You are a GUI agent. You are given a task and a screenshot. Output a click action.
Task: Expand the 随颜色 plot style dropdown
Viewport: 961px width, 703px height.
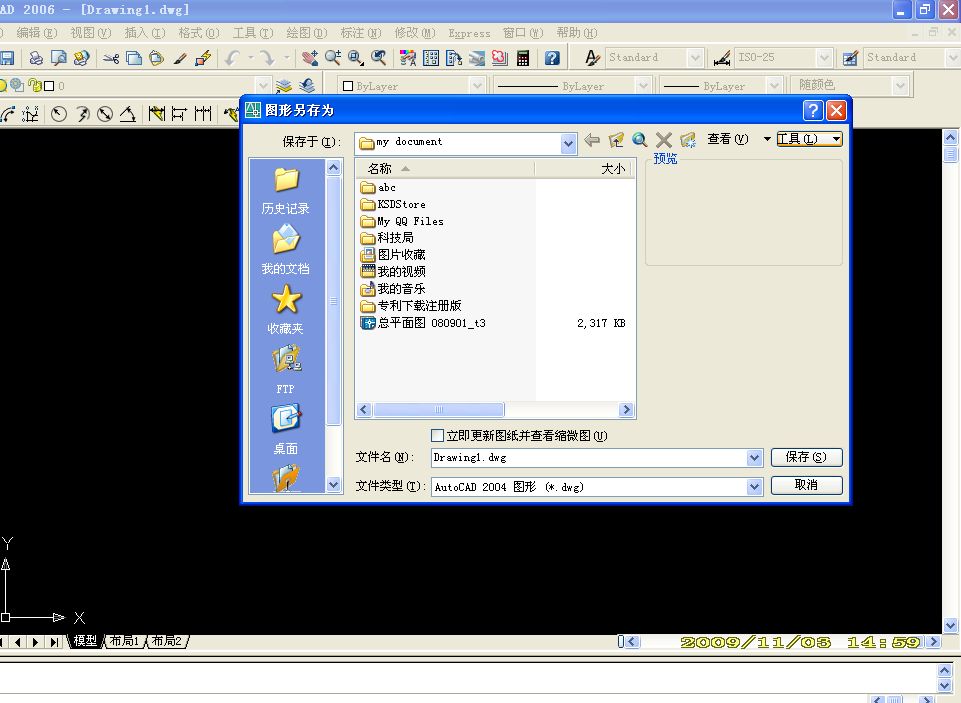pos(900,86)
